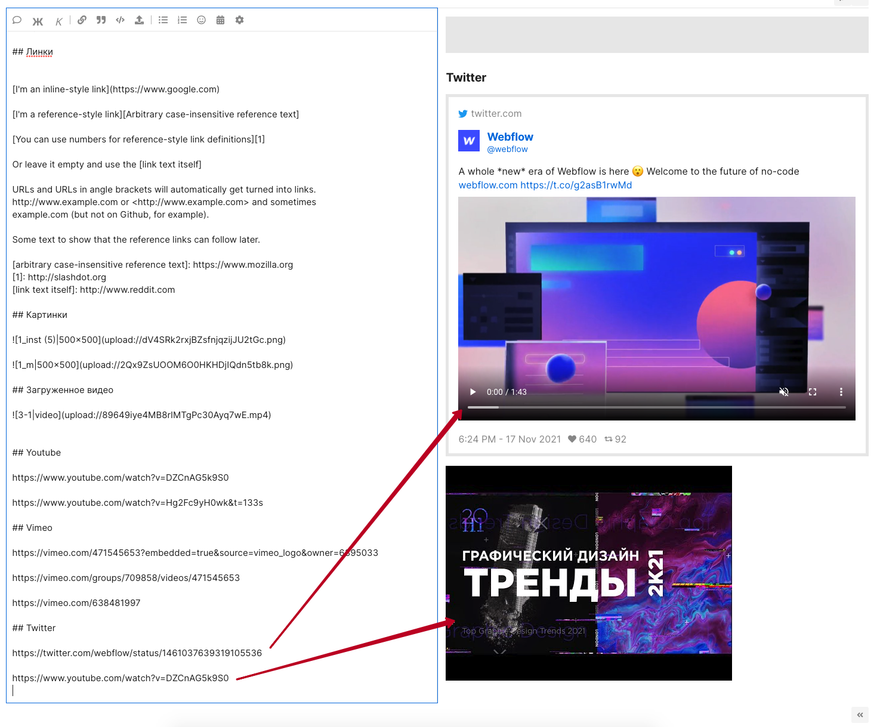Screen dimensions: 880x727
Task: Create a bulleted list
Action: pos(163,20)
